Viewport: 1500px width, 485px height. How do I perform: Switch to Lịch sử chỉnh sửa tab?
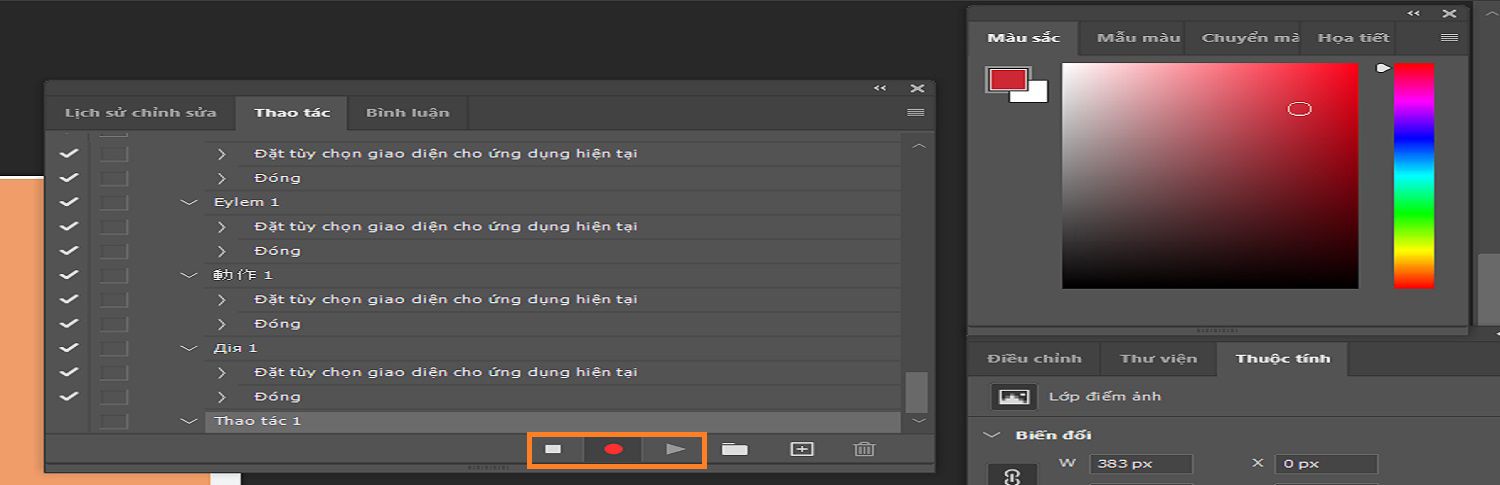point(141,113)
